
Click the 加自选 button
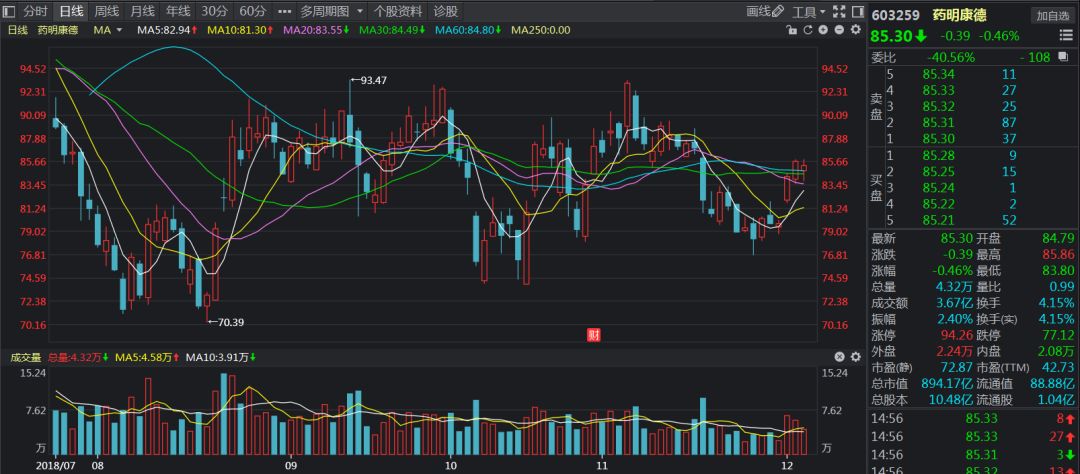click(x=1053, y=15)
